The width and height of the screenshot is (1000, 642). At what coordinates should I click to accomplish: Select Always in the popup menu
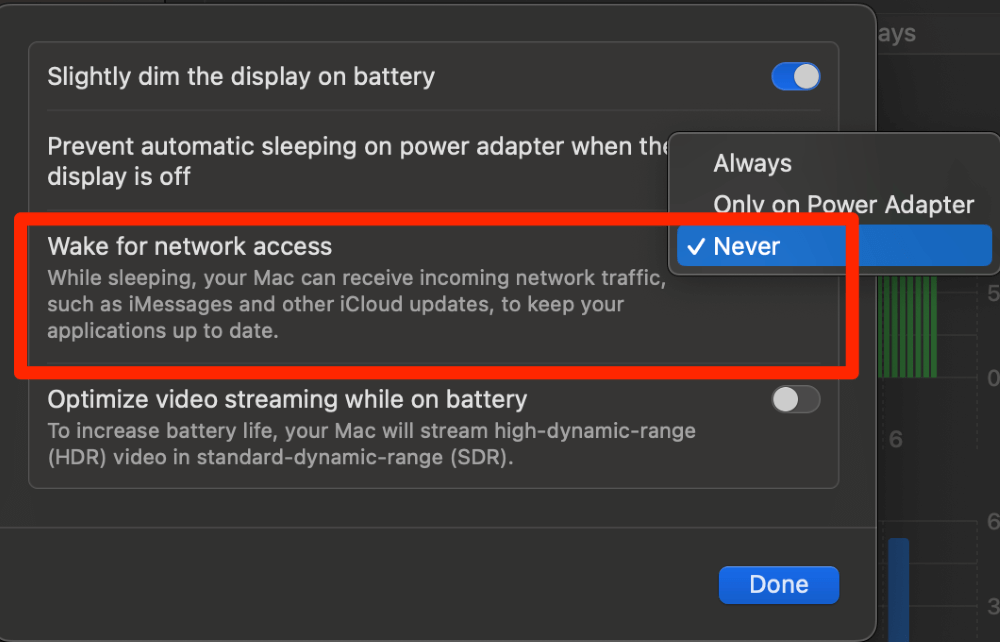[752, 164]
